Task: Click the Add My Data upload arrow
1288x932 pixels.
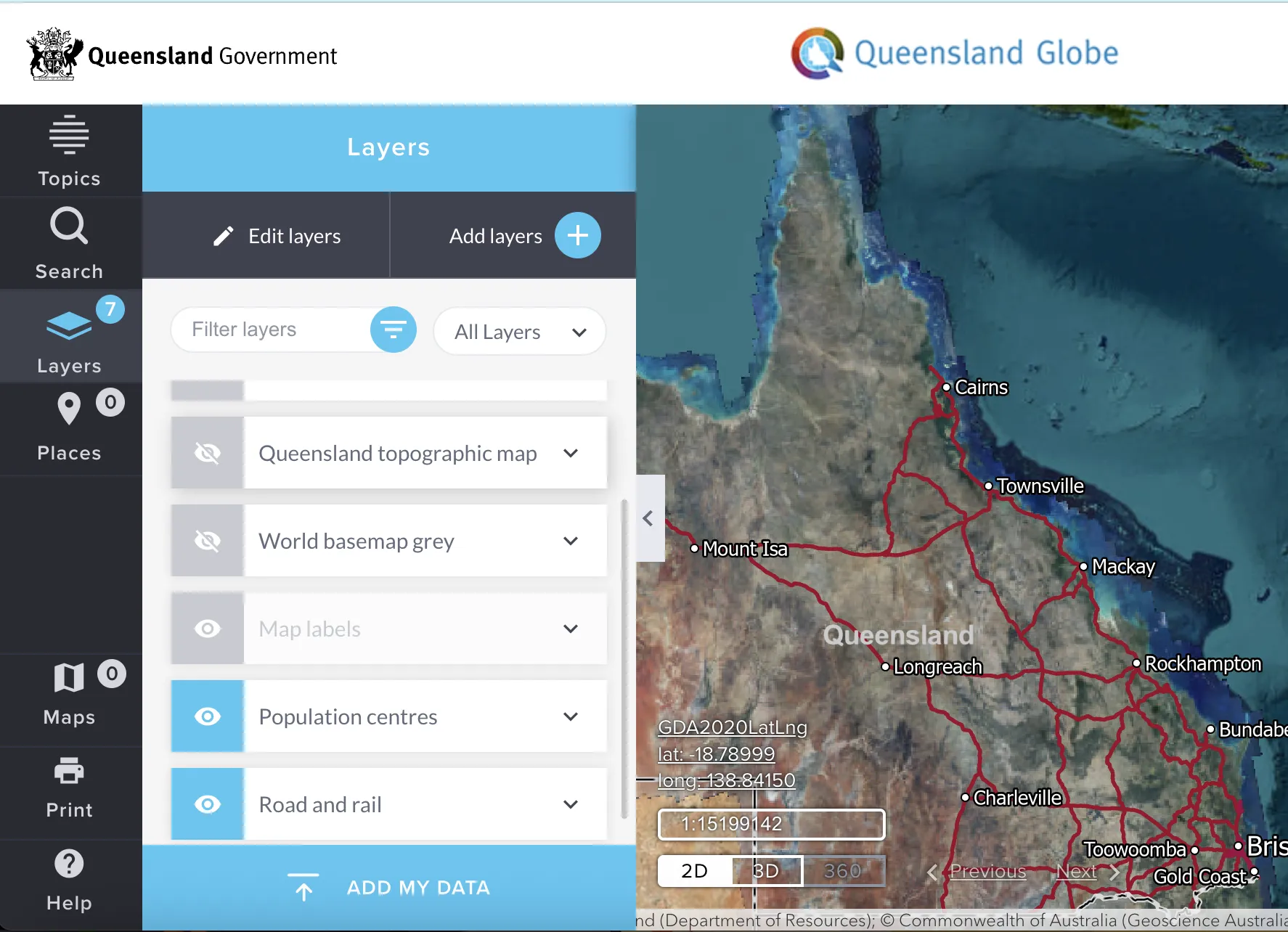Action: [303, 887]
